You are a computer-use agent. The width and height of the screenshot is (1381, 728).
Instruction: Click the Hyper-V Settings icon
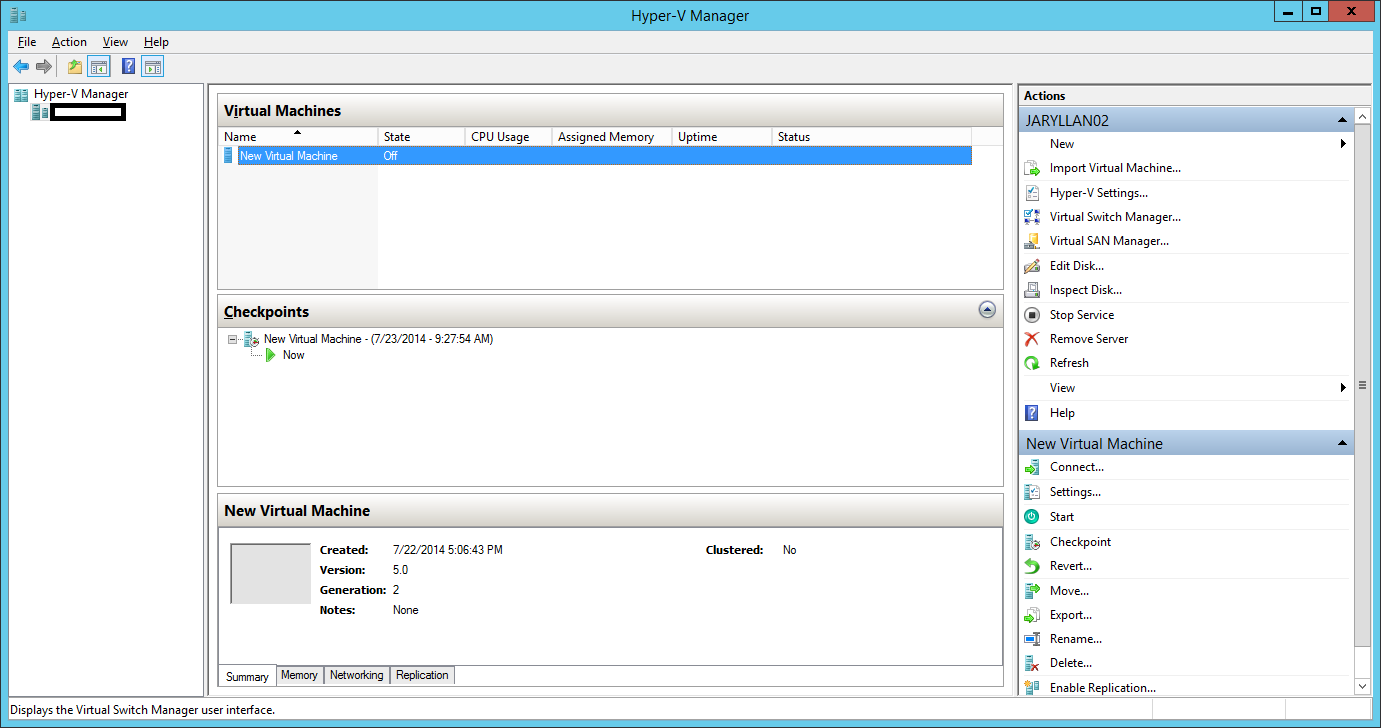[1032, 193]
